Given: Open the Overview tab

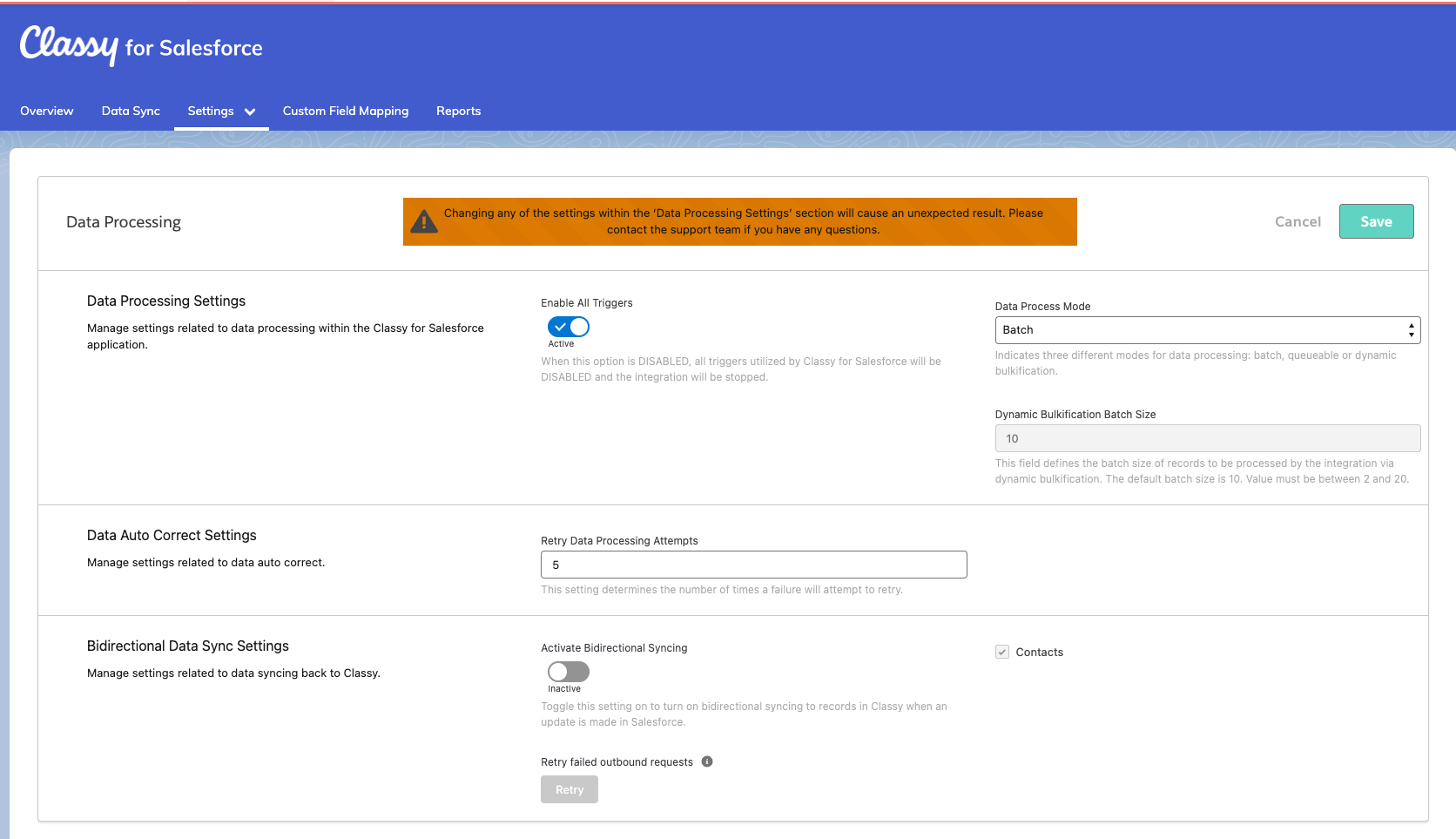Looking at the screenshot, I should (x=47, y=111).
